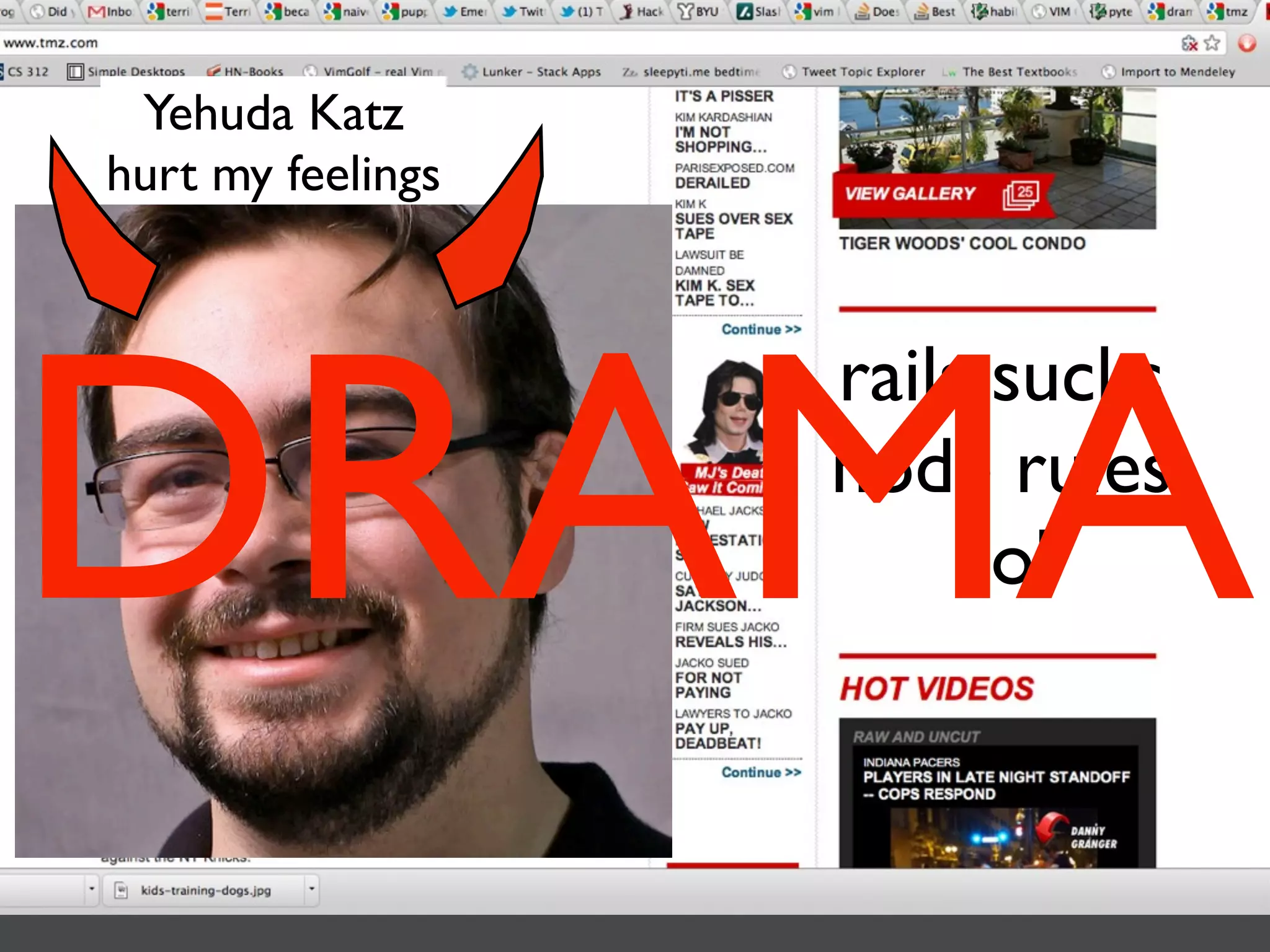This screenshot has width=1270, height=952.
Task: Open KIM K. SEX TAPE TO... headline
Action: pyautogui.click(x=714, y=293)
